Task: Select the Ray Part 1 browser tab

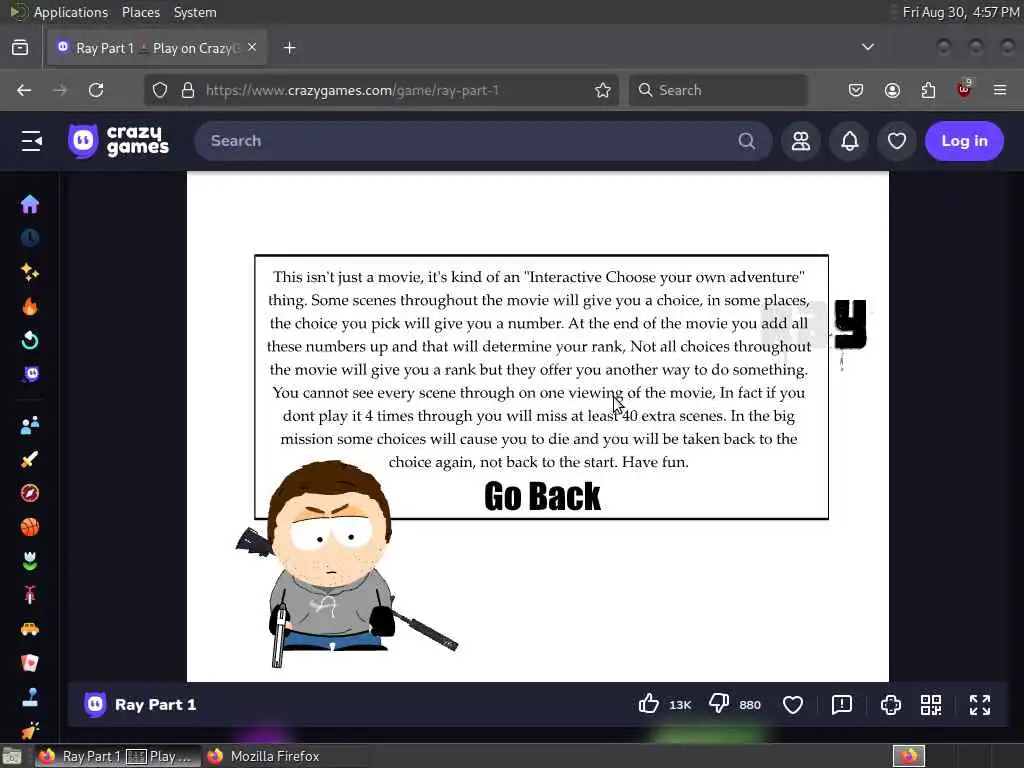Action: click(157, 48)
